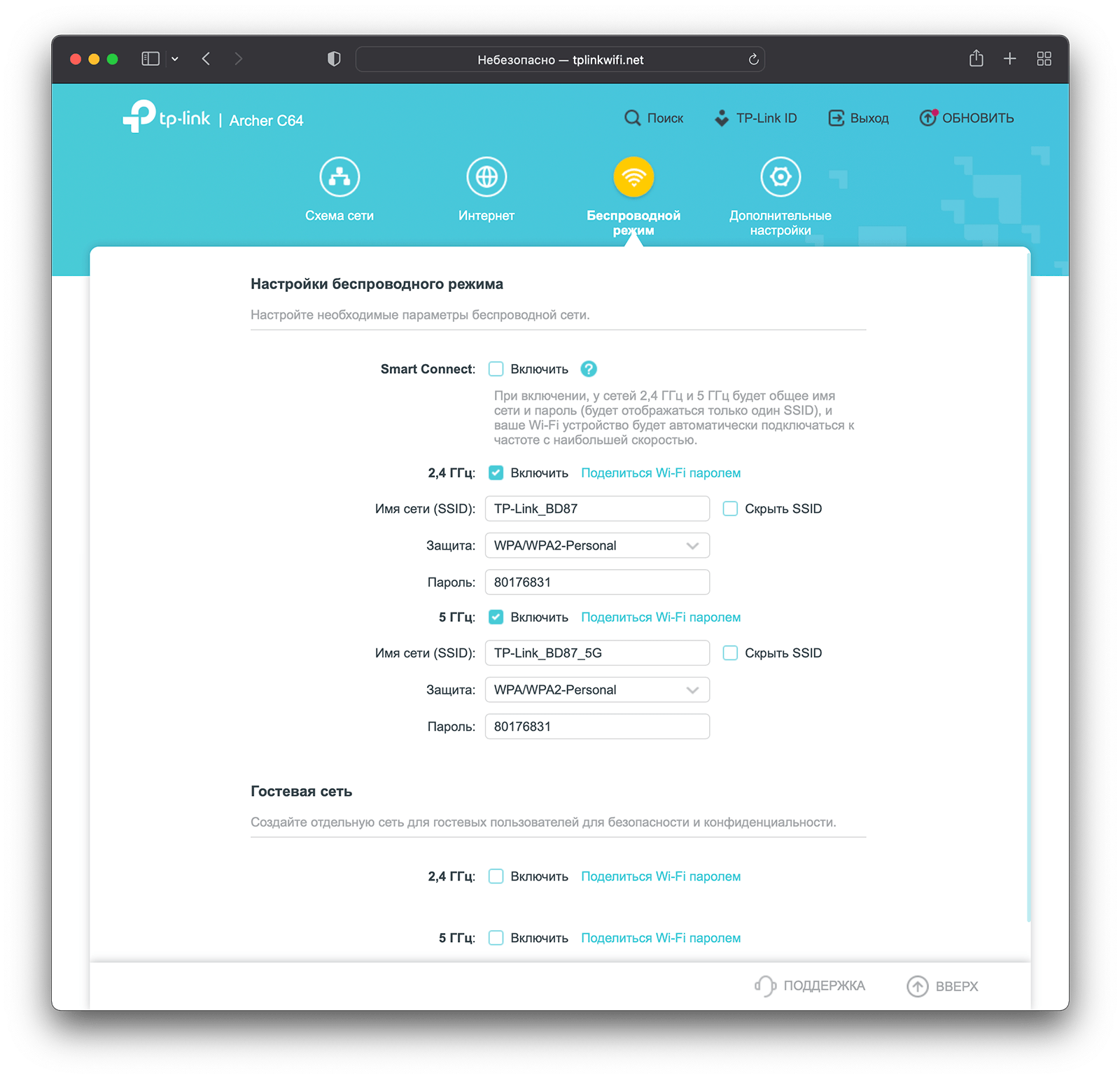Open the 5 GHz security (Защита) dropdown

tap(597, 690)
